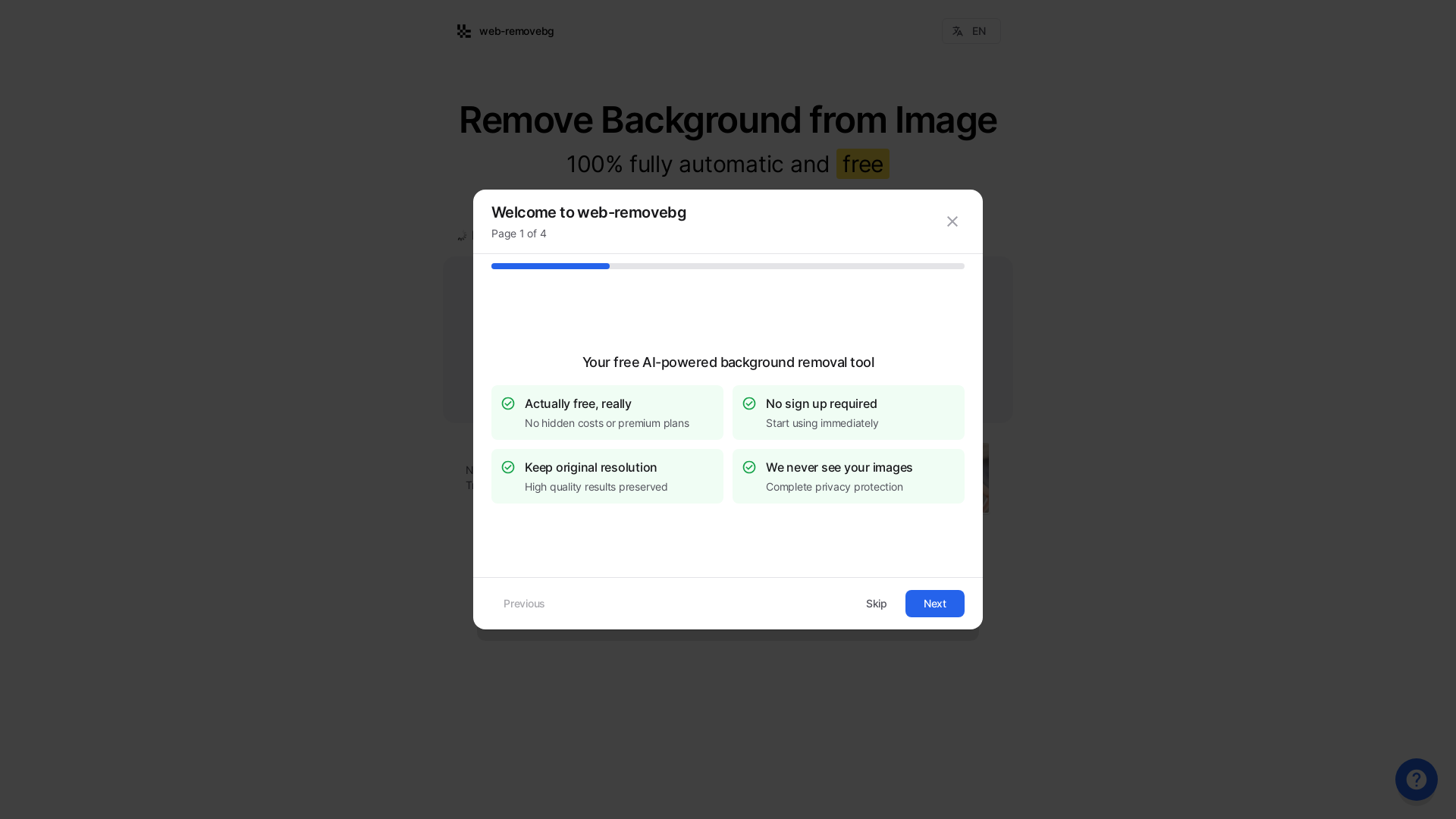Viewport: 1456px width, 819px height.
Task: Click the 'Remove Background from Image' headline
Action: [728, 120]
